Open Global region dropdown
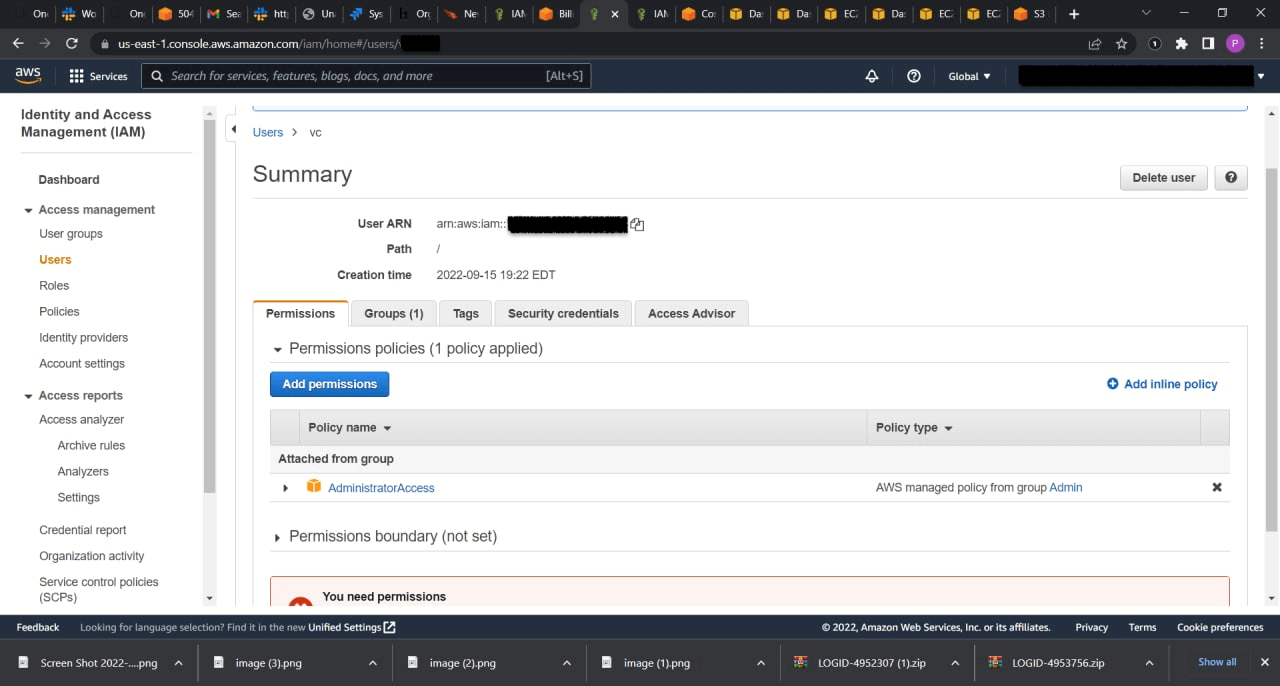The image size is (1280, 686). (x=969, y=76)
